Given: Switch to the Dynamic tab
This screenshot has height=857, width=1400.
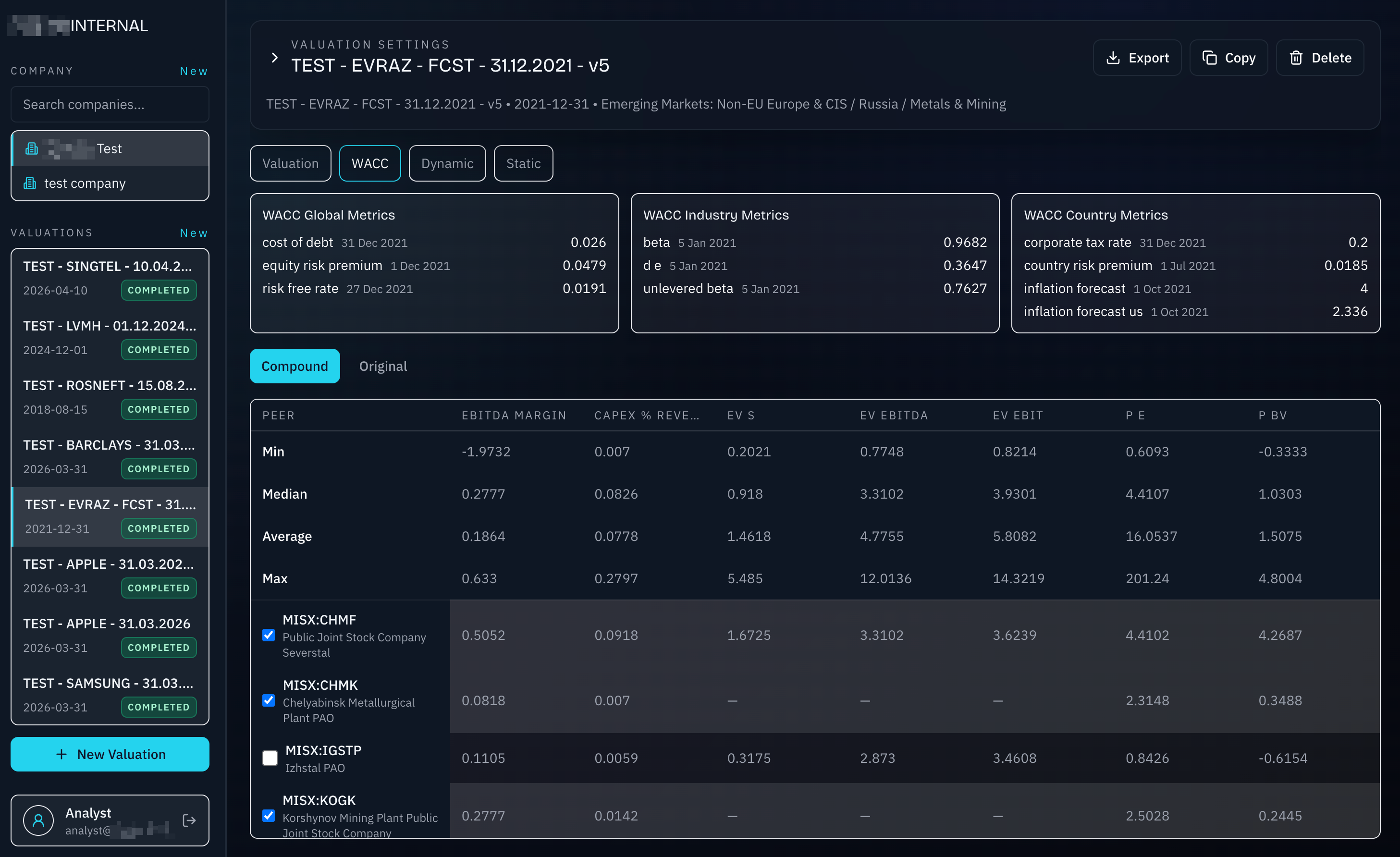Looking at the screenshot, I should coord(447,163).
